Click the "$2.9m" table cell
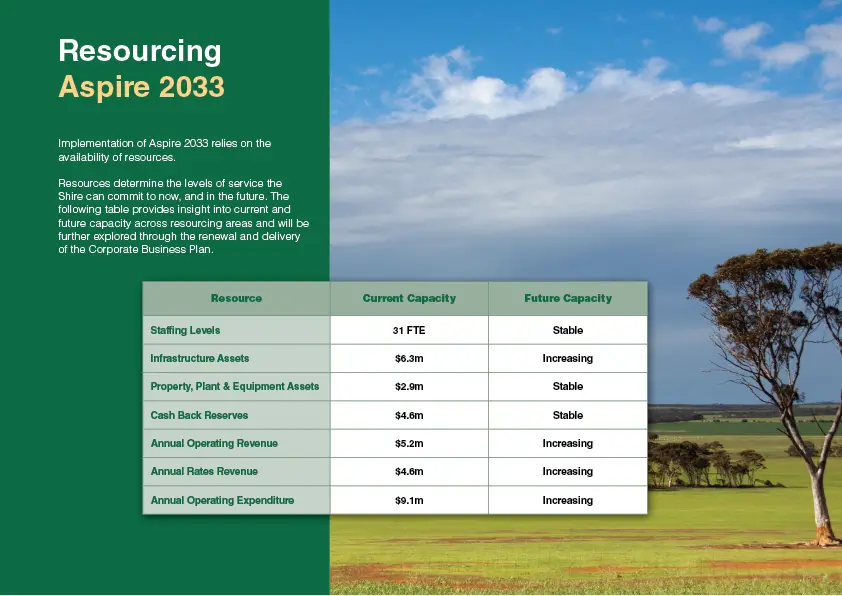842x596 pixels. click(409, 386)
